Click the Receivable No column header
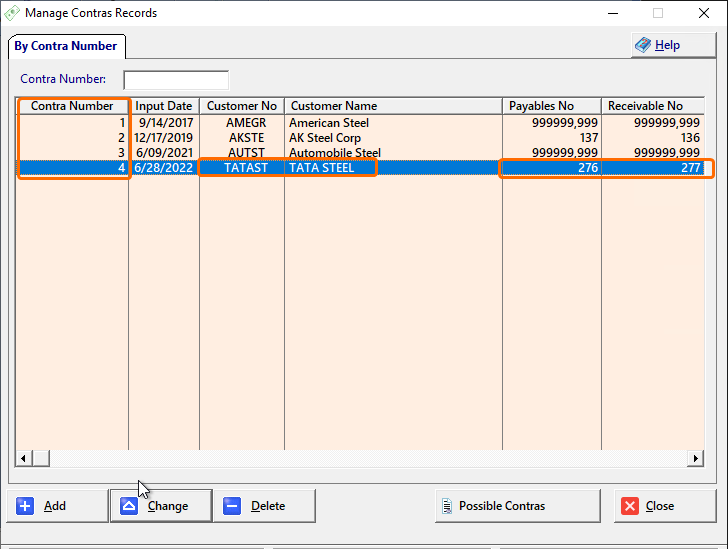This screenshot has height=549, width=728. [651, 106]
